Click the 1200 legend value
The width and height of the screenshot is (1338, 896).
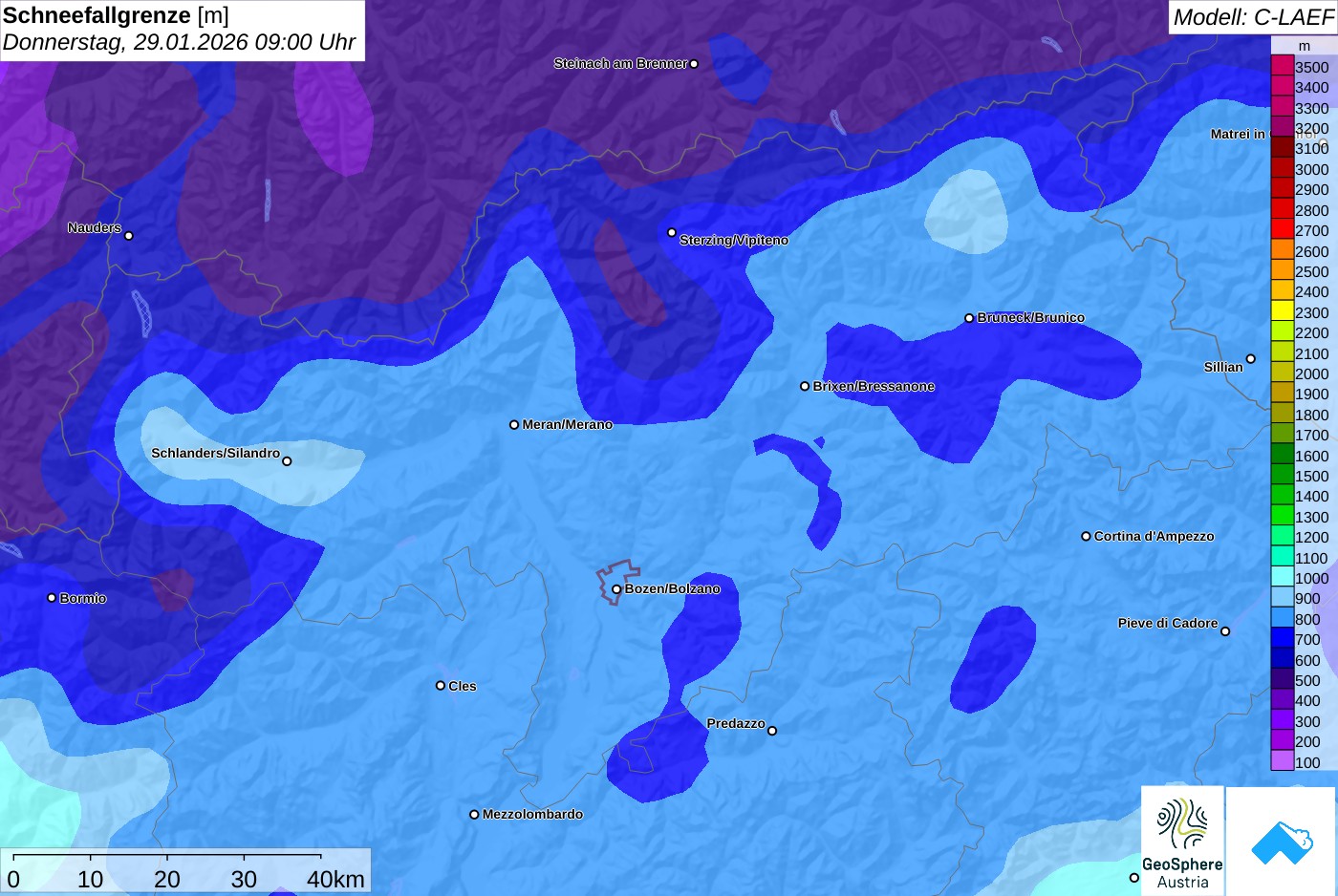coord(1312,538)
